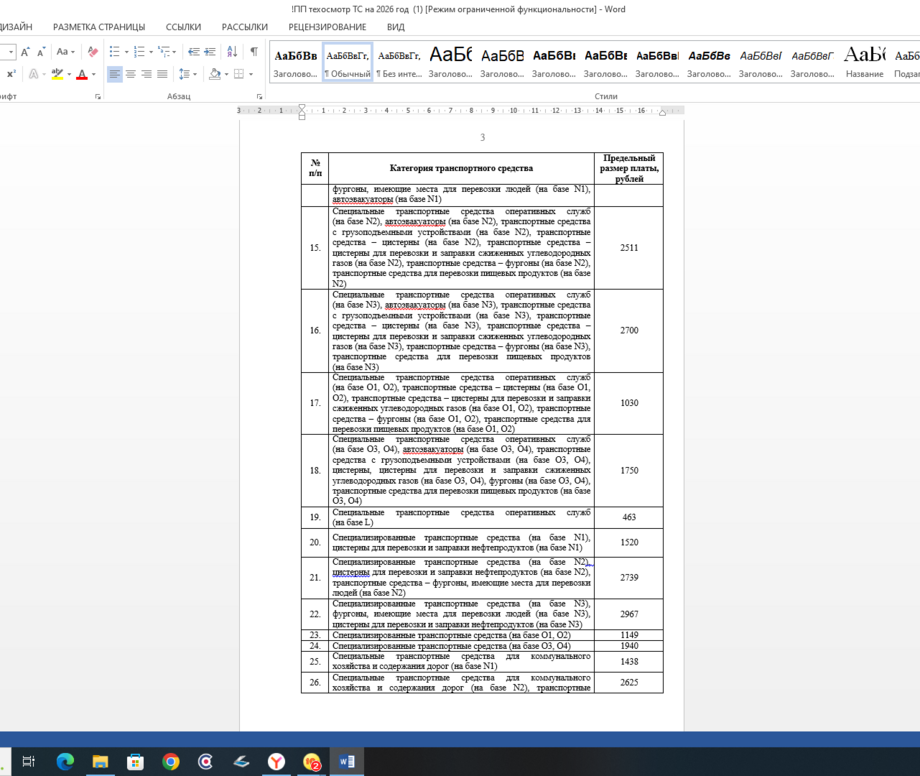Screen dimensions: 920x776
Task: Click the Increase Font Size icon
Action: 24,52
